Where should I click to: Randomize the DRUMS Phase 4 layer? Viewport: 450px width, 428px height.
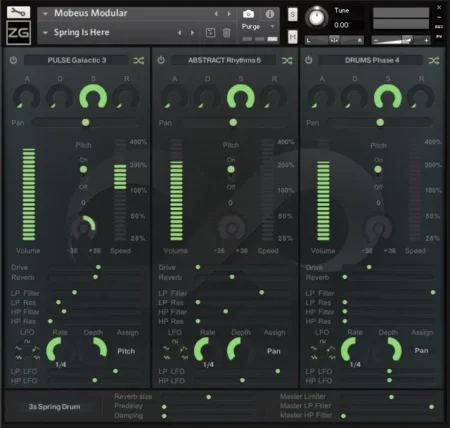pyautogui.click(x=434, y=60)
